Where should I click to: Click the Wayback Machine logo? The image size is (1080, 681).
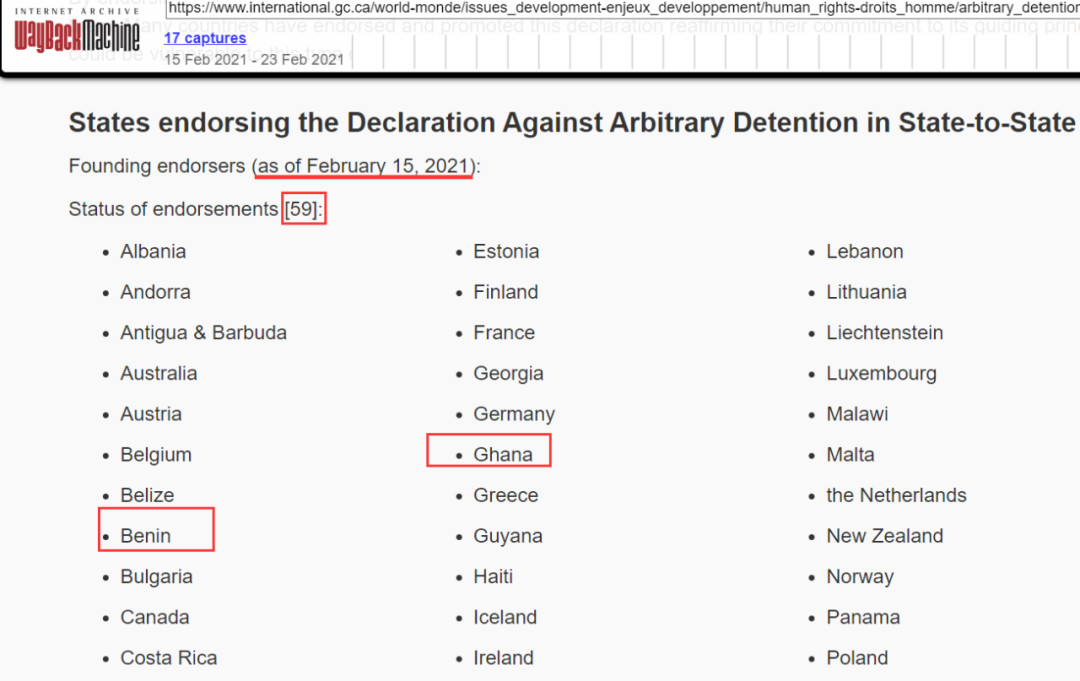pos(77,36)
